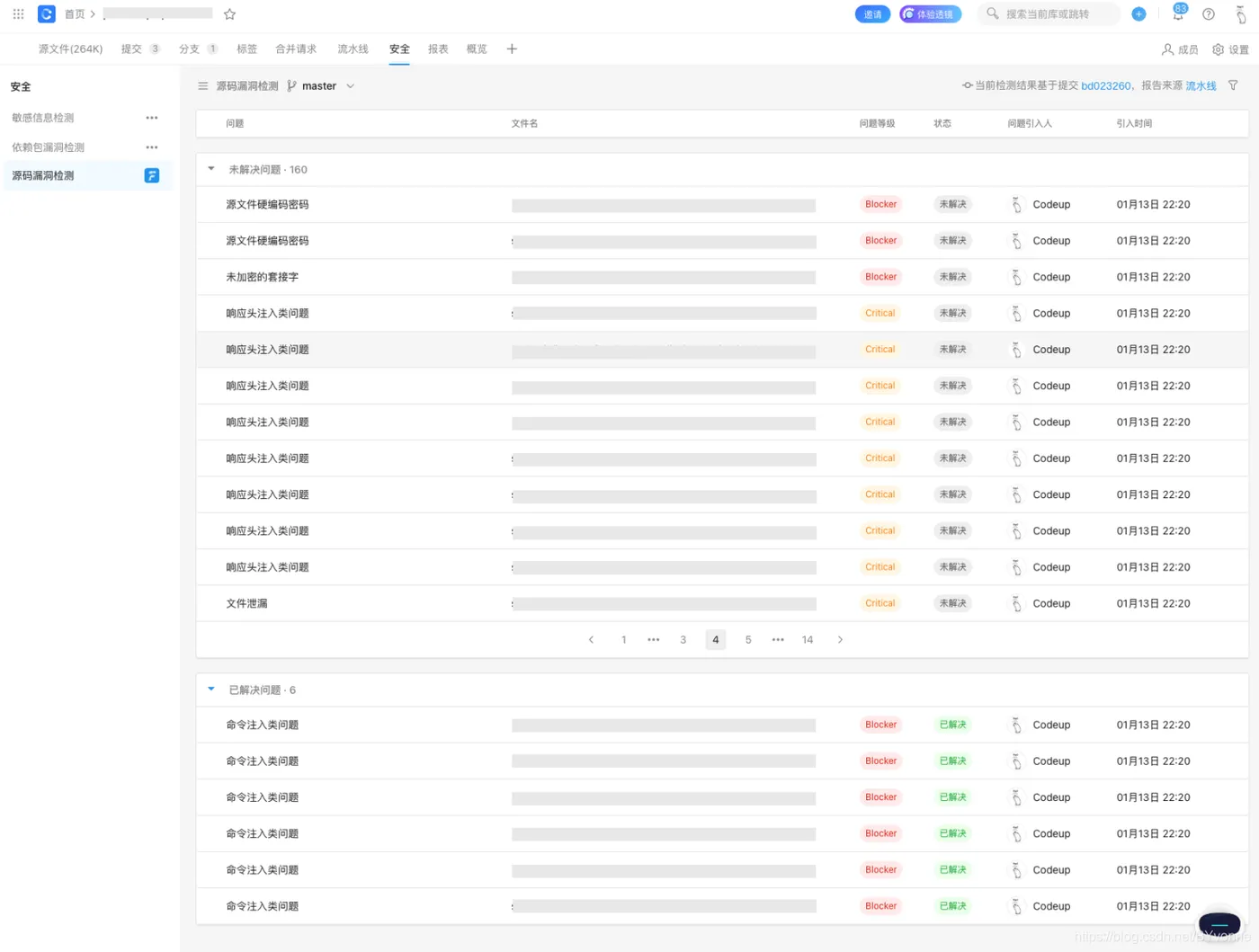Screen dimensions: 1259x952
Task: Open the 概览 tab
Action: (x=477, y=49)
